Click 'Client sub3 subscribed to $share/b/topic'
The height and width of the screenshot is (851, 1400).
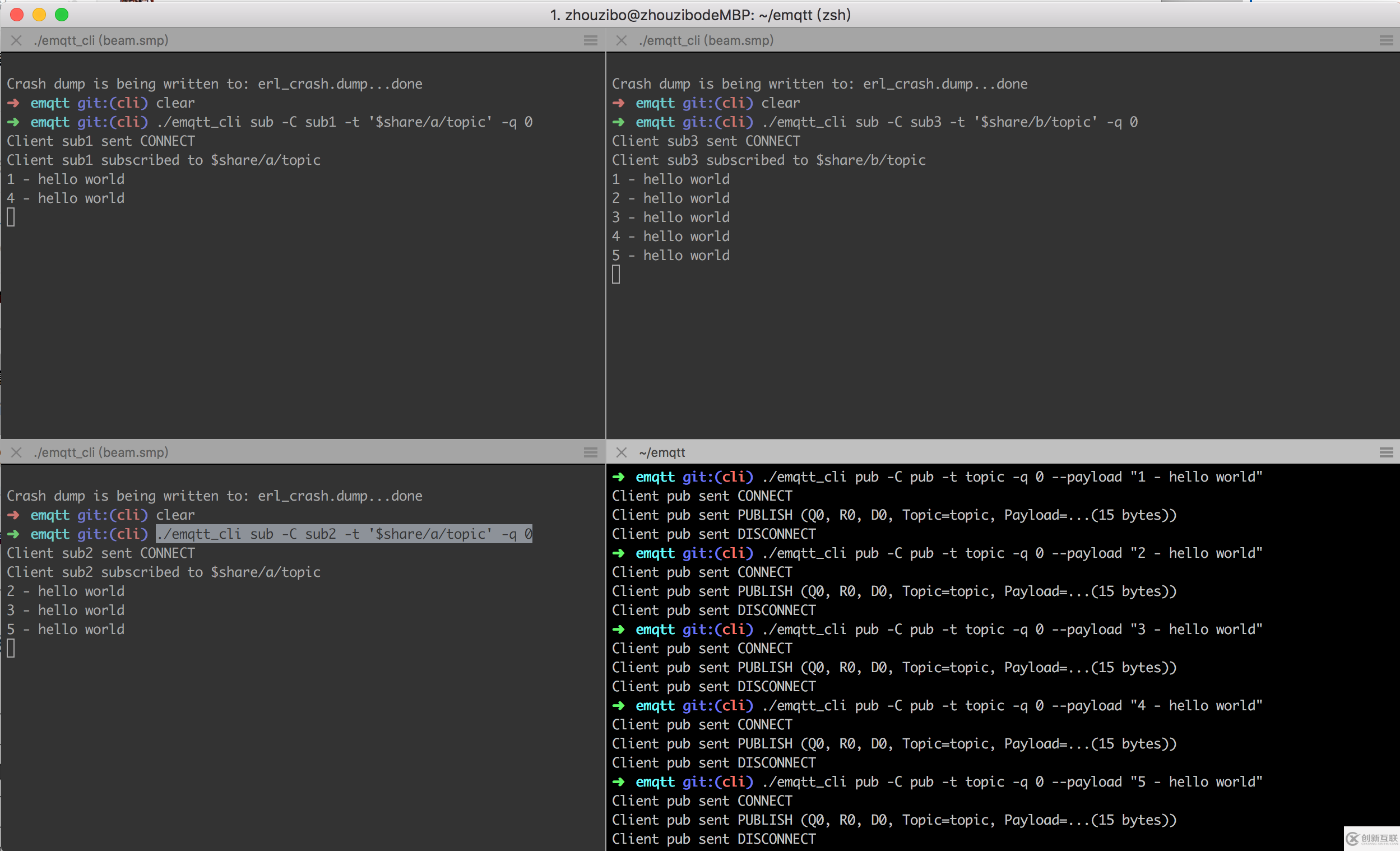pos(769,160)
